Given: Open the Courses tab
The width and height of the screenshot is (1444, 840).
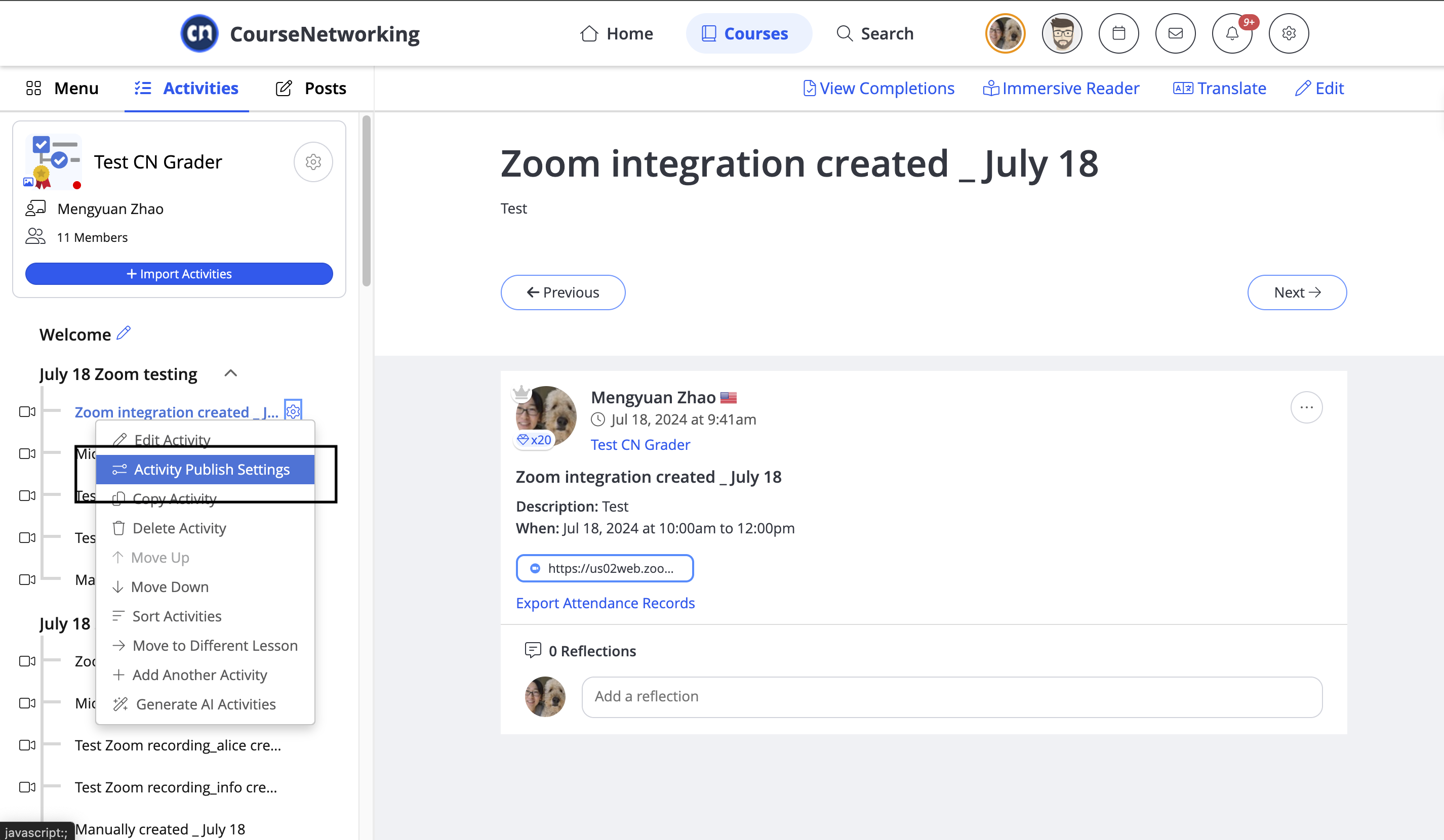Looking at the screenshot, I should pyautogui.click(x=748, y=34).
